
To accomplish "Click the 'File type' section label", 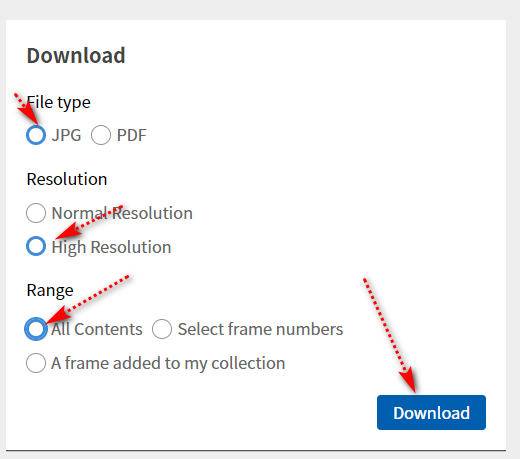I will click(59, 102).
